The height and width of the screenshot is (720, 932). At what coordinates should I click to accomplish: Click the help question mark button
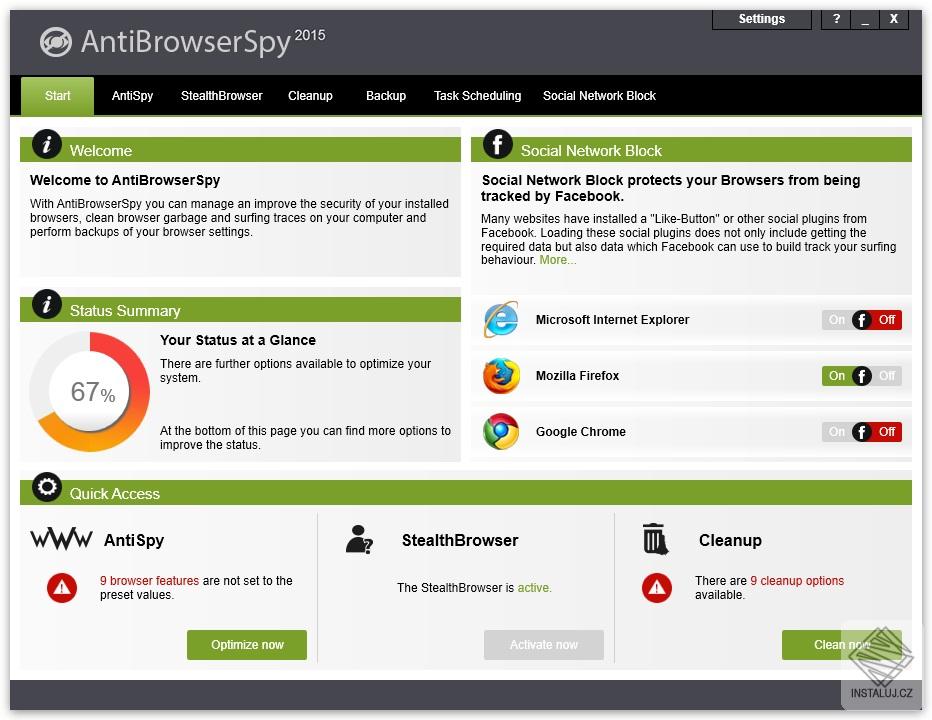tap(836, 19)
